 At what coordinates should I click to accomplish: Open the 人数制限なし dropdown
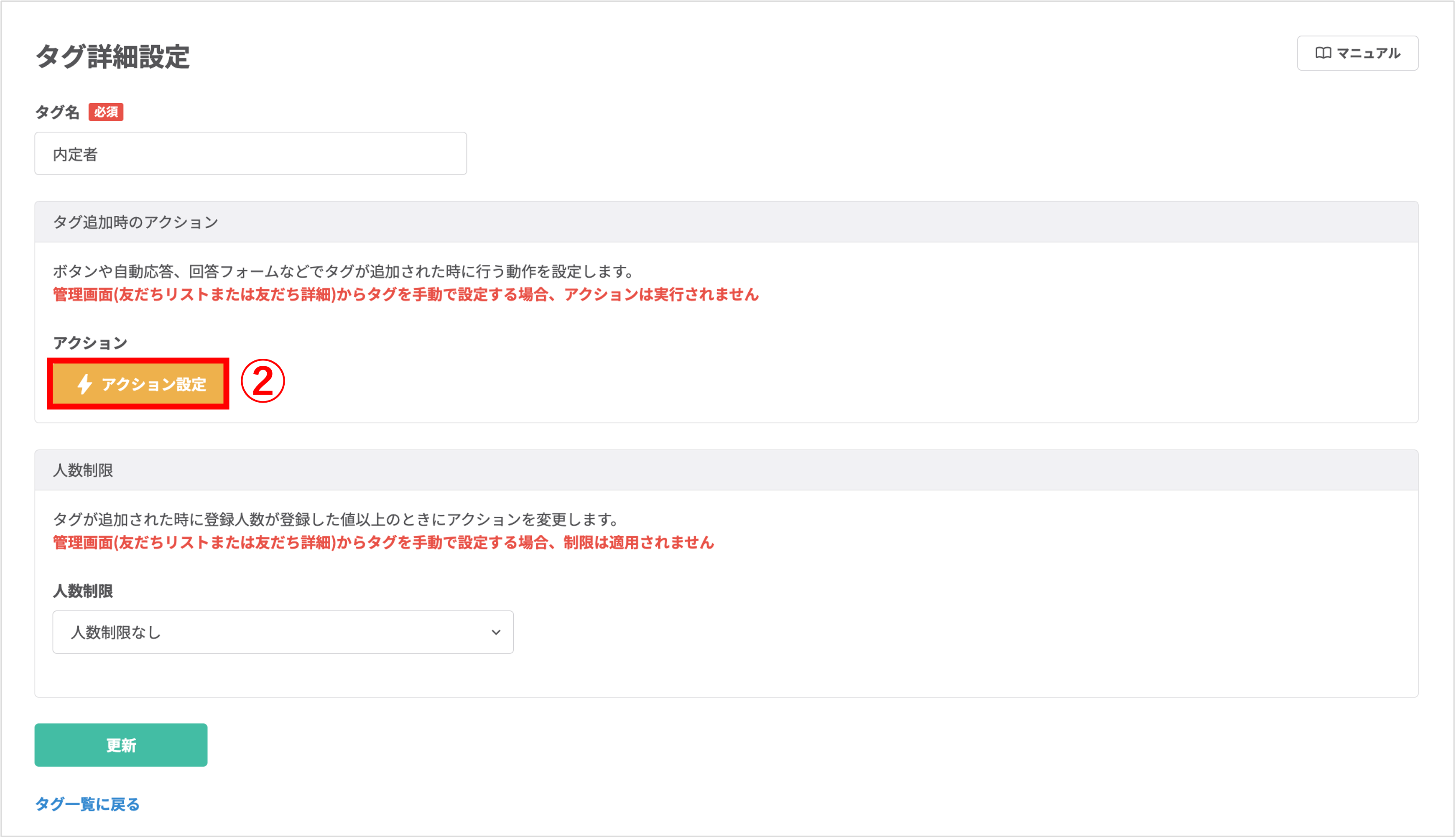(283, 632)
